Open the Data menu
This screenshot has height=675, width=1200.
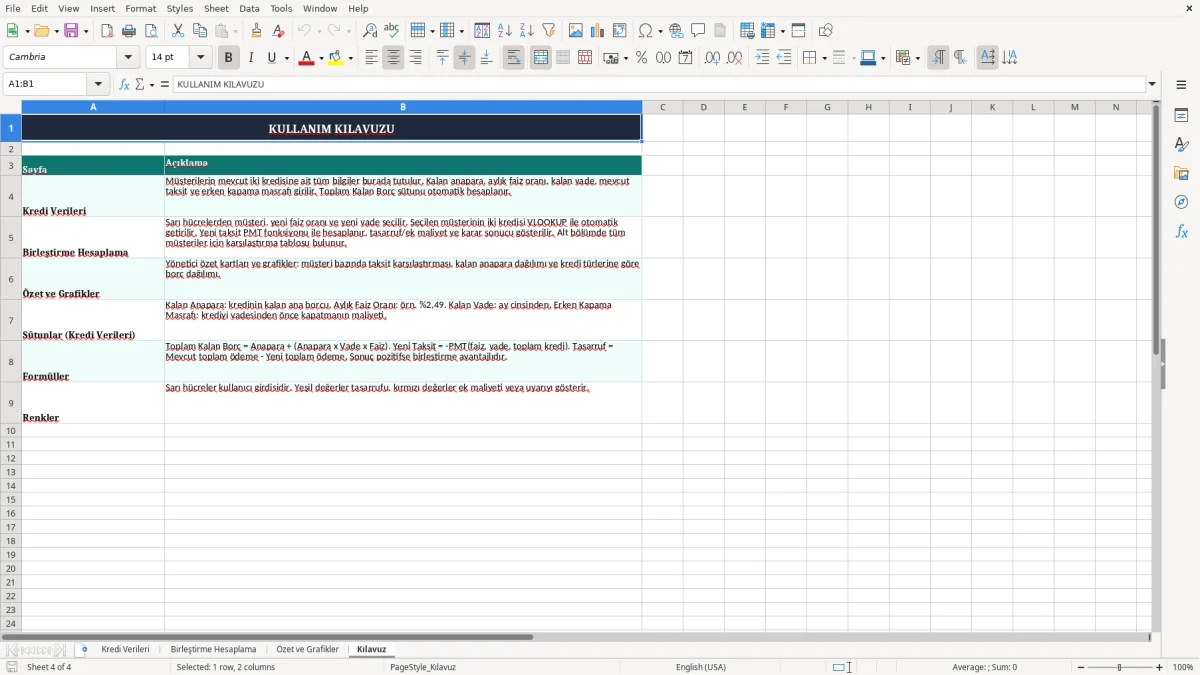[x=249, y=8]
